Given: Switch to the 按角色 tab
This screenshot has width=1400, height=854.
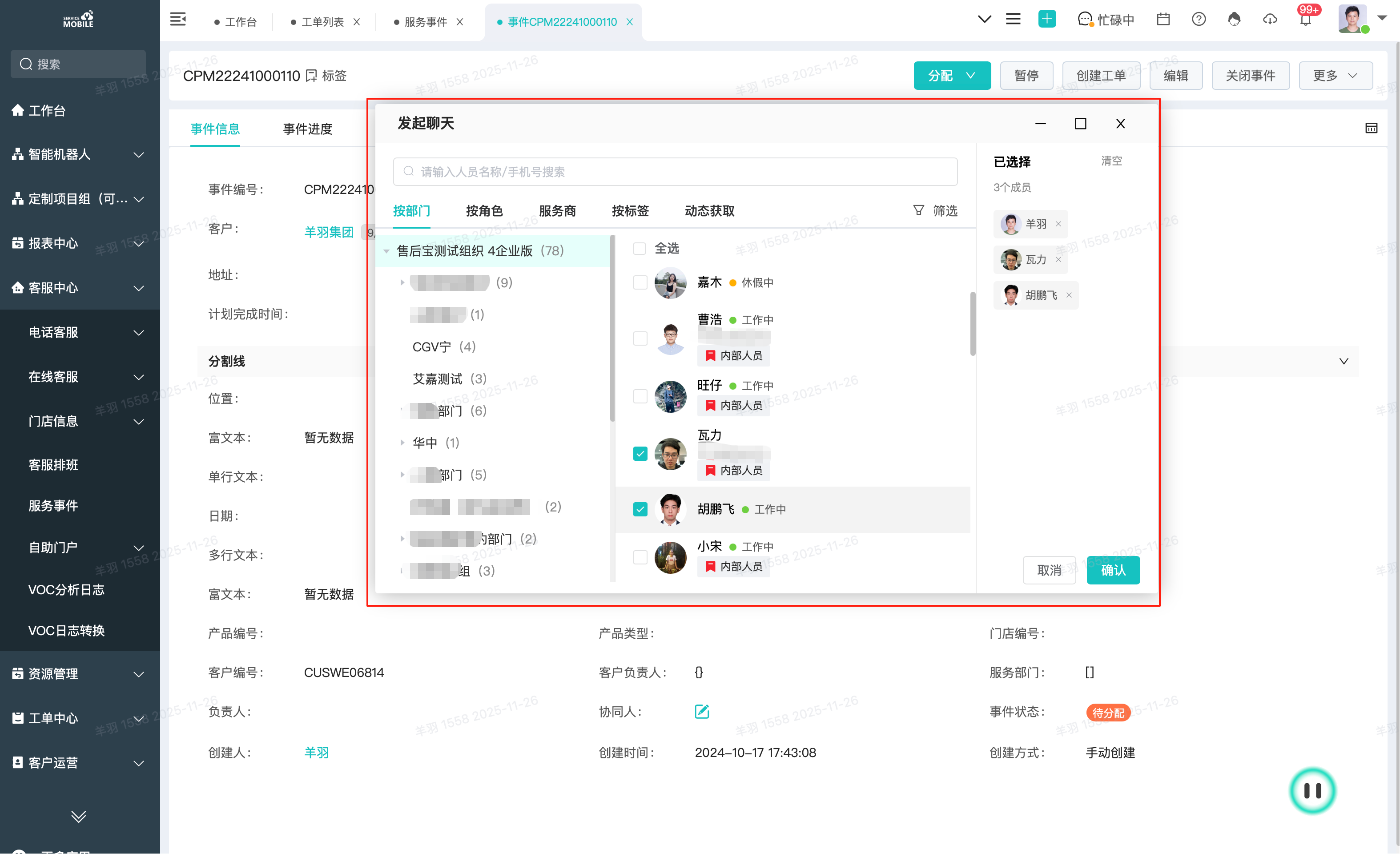Looking at the screenshot, I should tap(484, 211).
